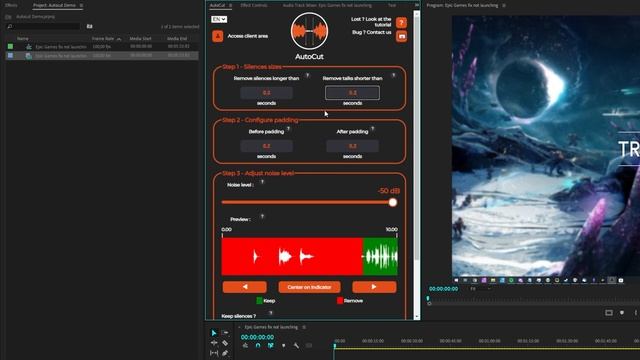Click the Program monitor safe margins rectangle icon
This screenshot has height=360, width=640.
click(609, 313)
